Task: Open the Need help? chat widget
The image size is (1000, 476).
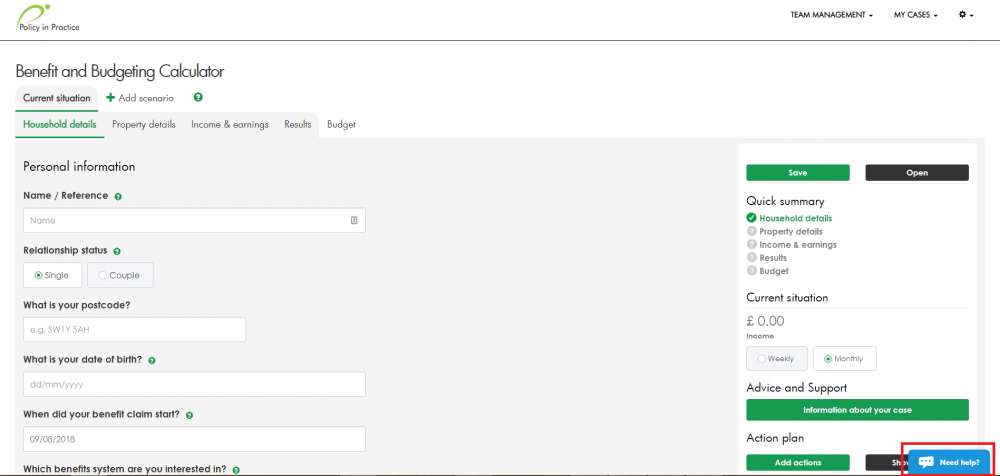Action: 949,462
